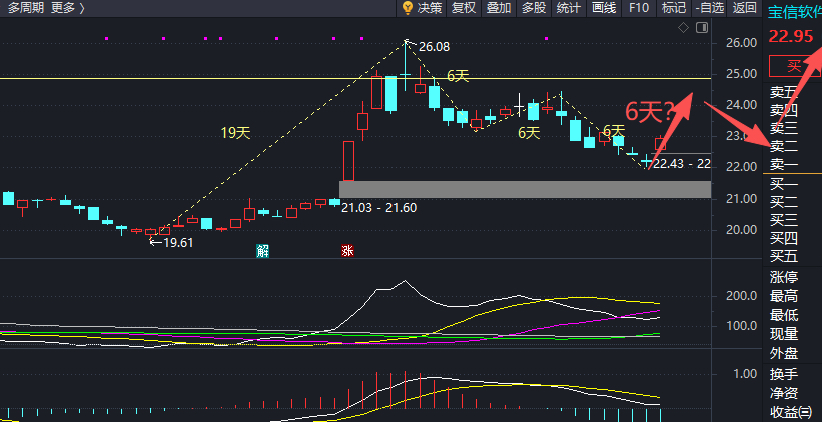
Task: Click the 24.00 price axis value
Action: [x=743, y=105]
